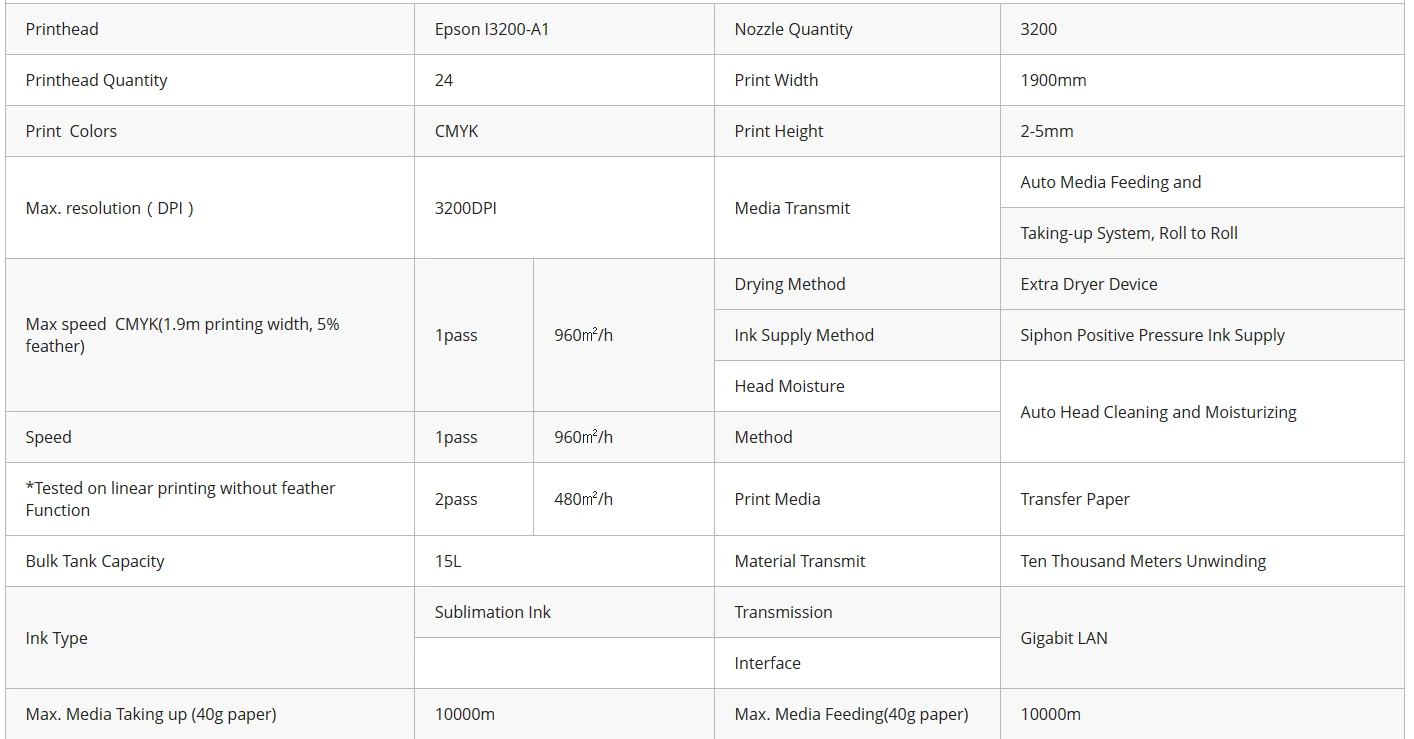Click Taking-up System, Roll to Roll cell
Screen dimensions: 1414x739
(1202, 233)
